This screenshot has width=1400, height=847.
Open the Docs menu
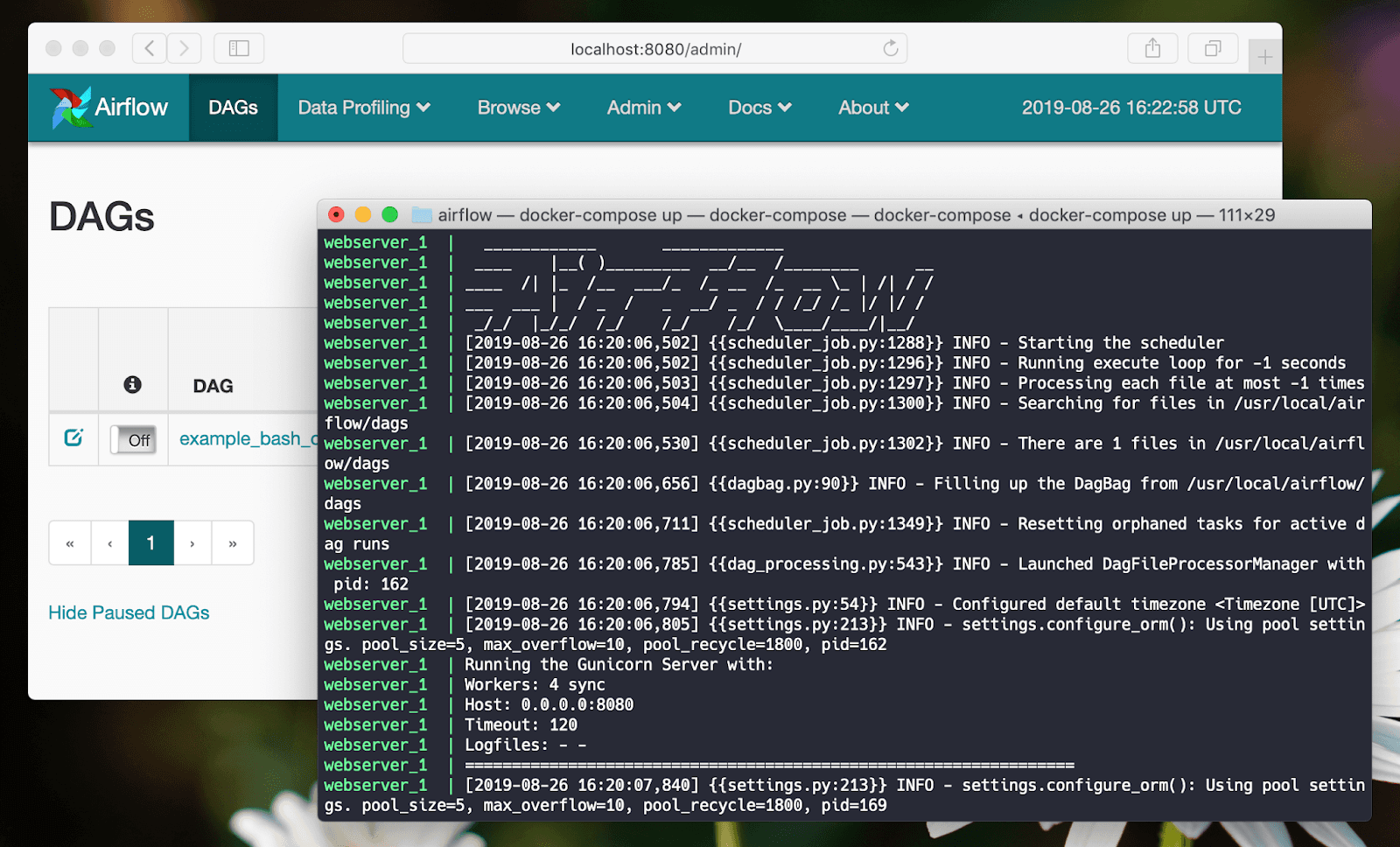coord(758,107)
